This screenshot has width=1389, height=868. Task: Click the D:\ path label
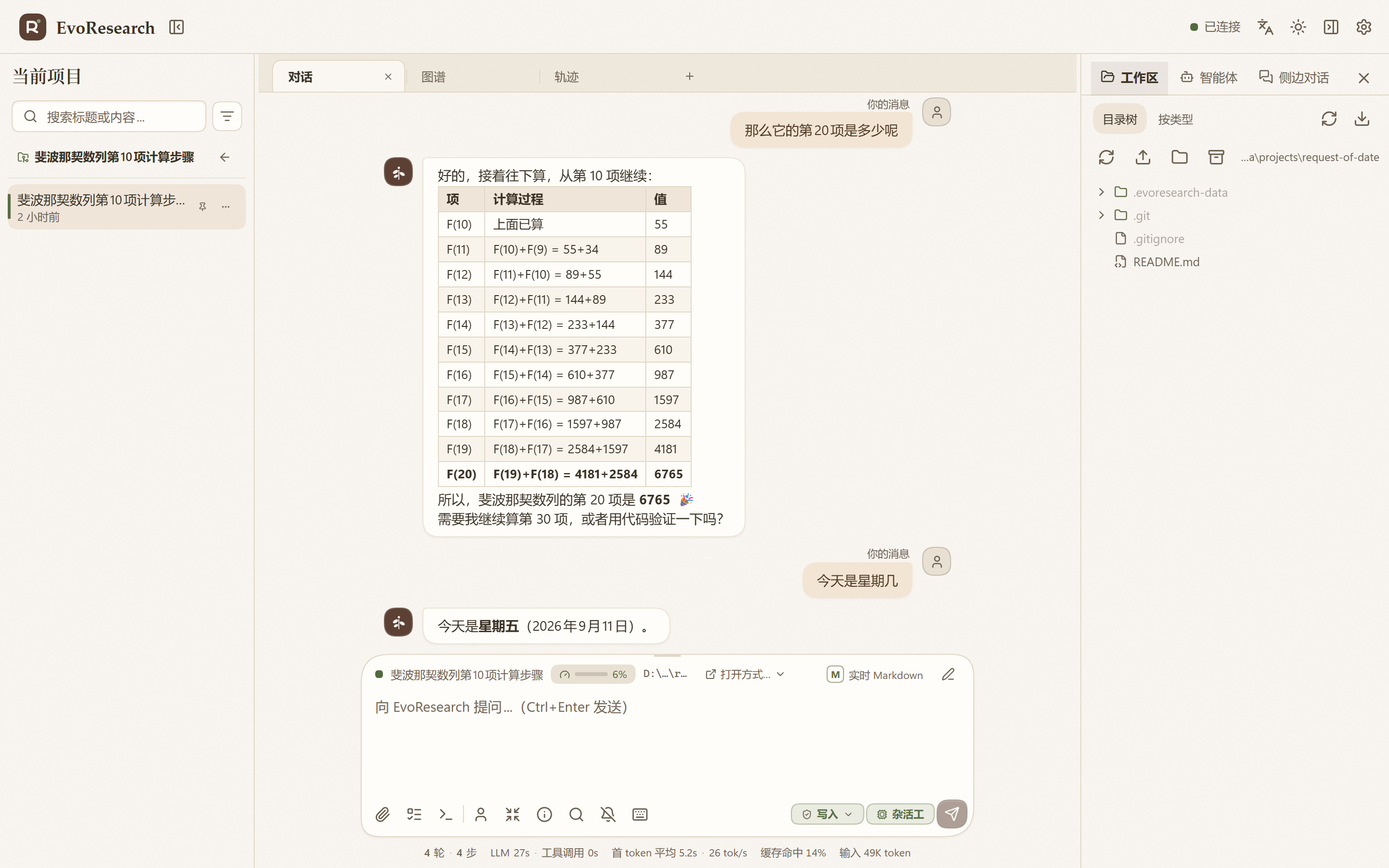click(665, 674)
